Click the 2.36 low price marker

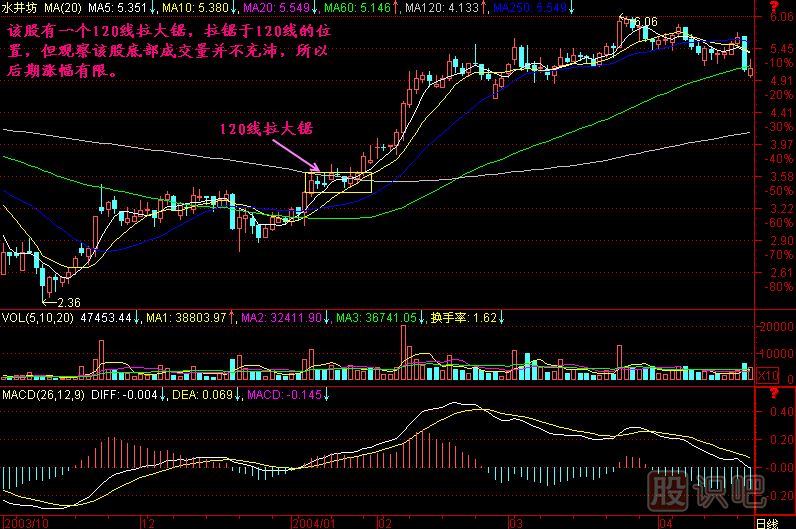pyautogui.click(x=68, y=301)
